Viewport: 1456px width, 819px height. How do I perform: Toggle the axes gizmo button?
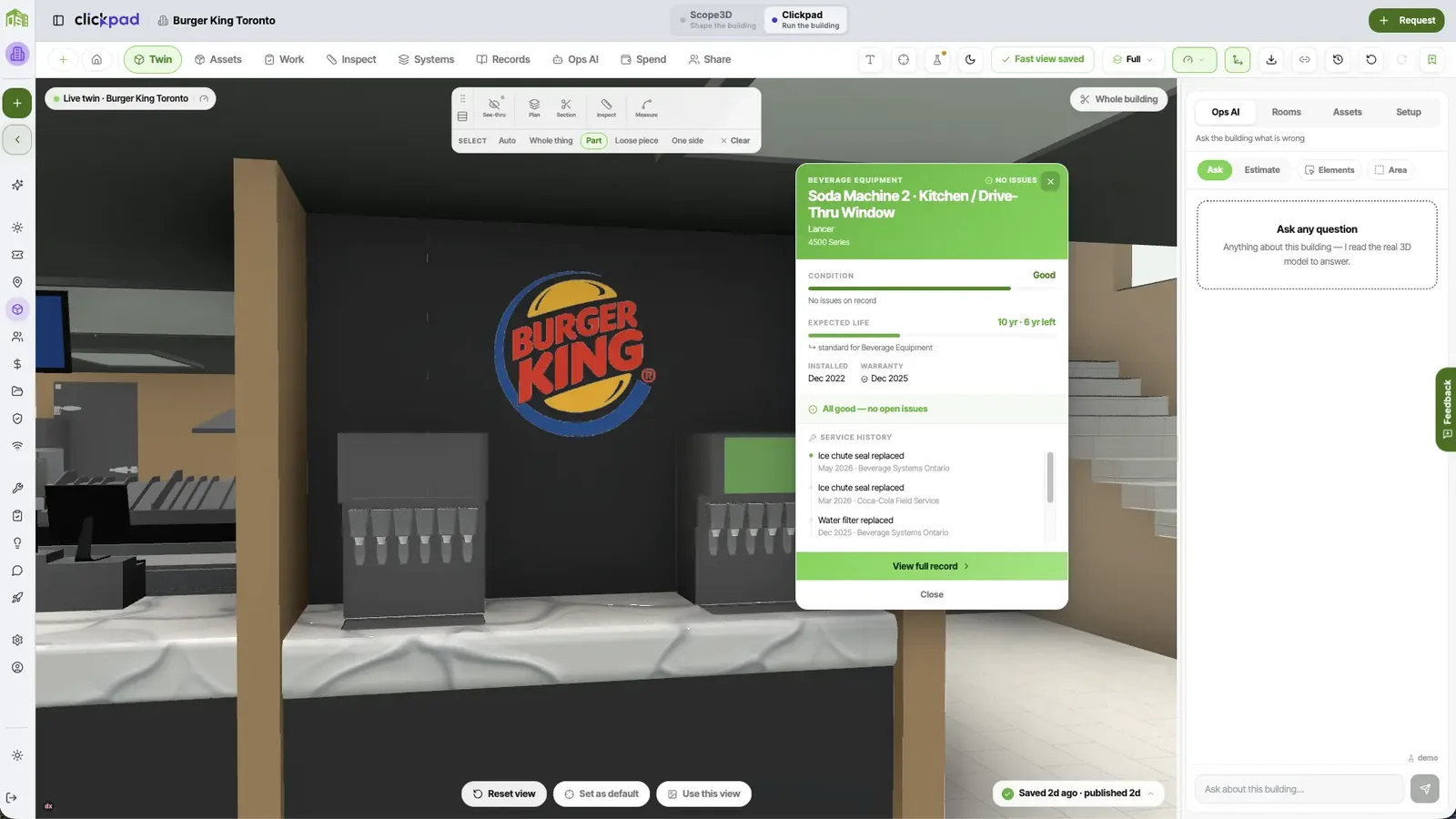coord(1238,59)
